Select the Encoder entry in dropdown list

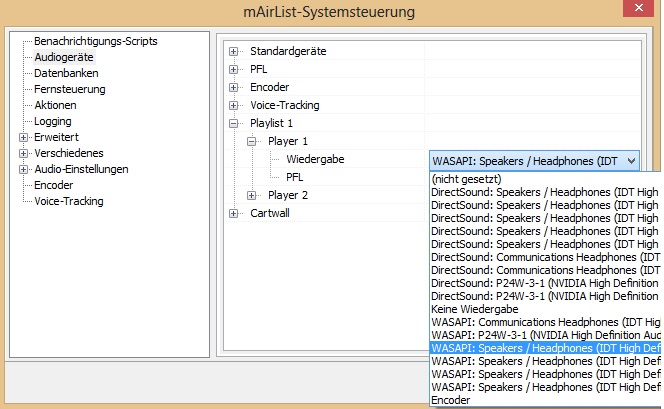pyautogui.click(x=452, y=400)
